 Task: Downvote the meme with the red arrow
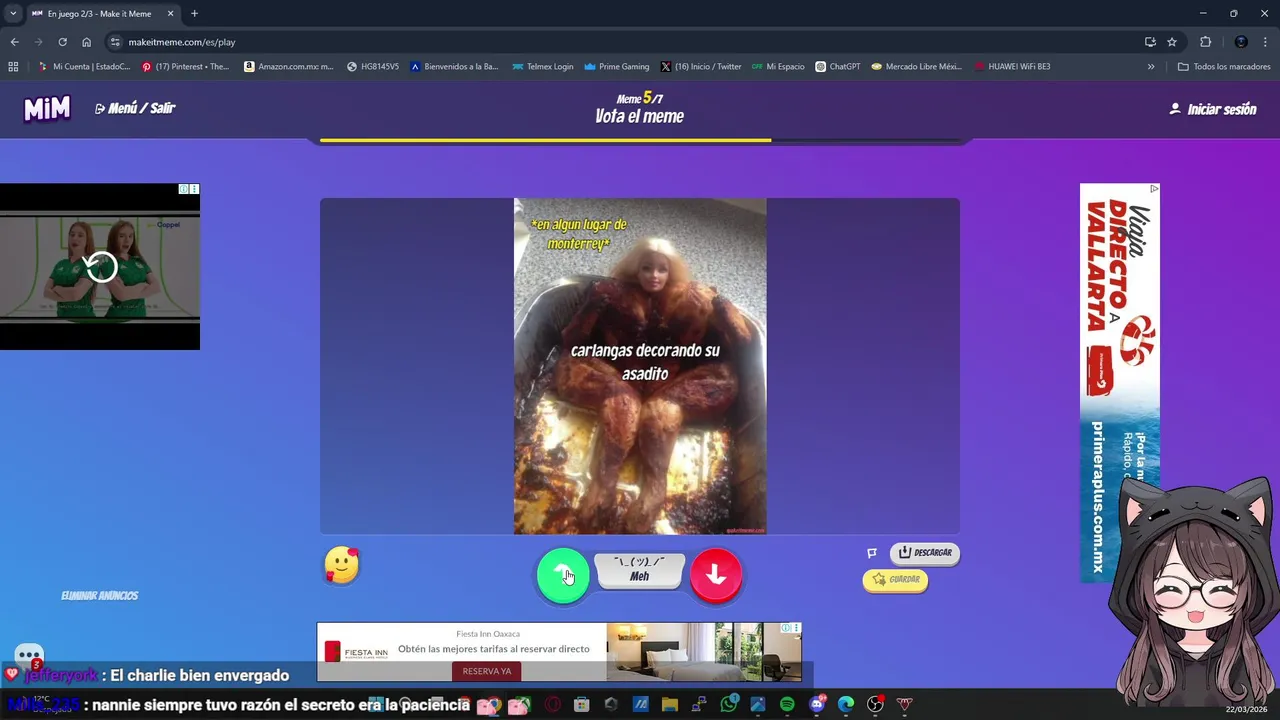coord(716,575)
